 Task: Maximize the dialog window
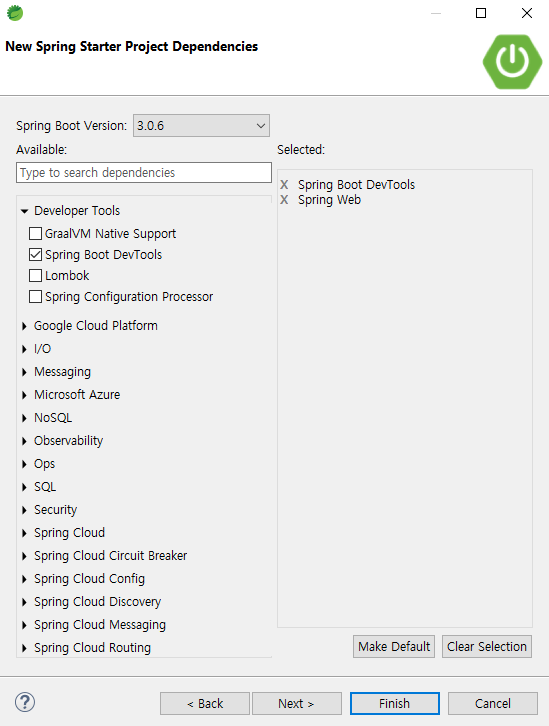pyautogui.click(x=481, y=13)
